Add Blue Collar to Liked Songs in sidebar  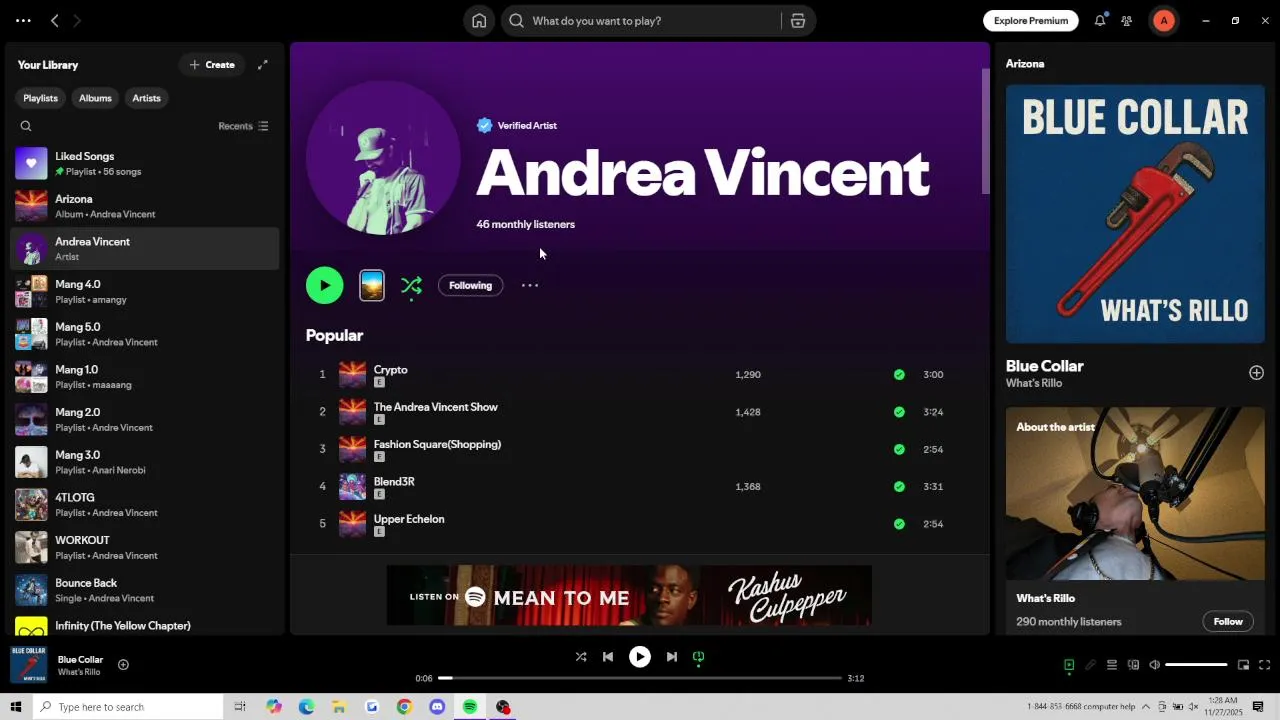click(1256, 373)
